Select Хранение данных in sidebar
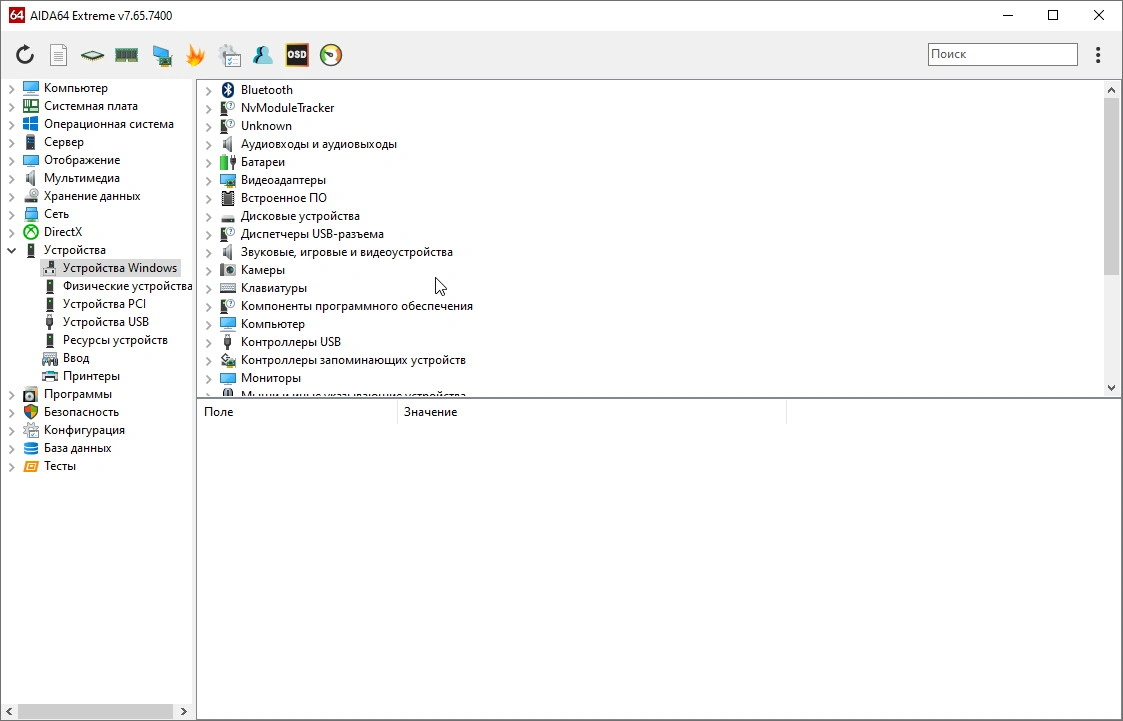 92,195
